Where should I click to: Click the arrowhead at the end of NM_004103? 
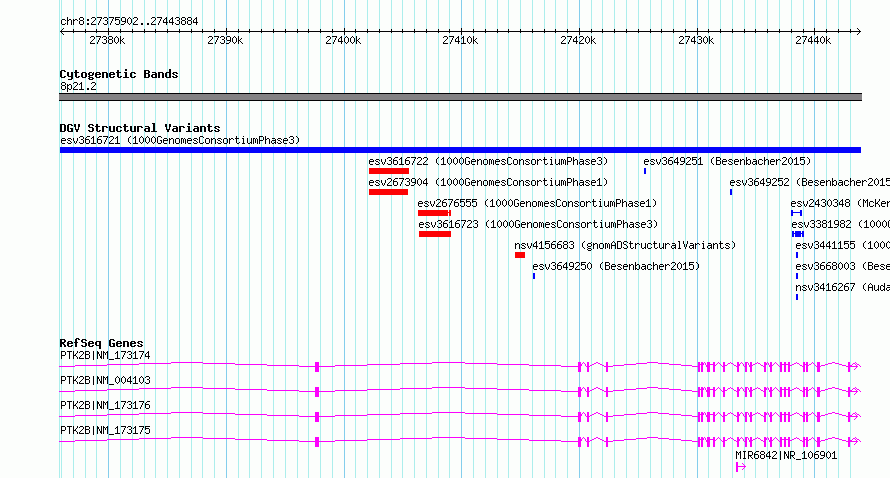857,392
